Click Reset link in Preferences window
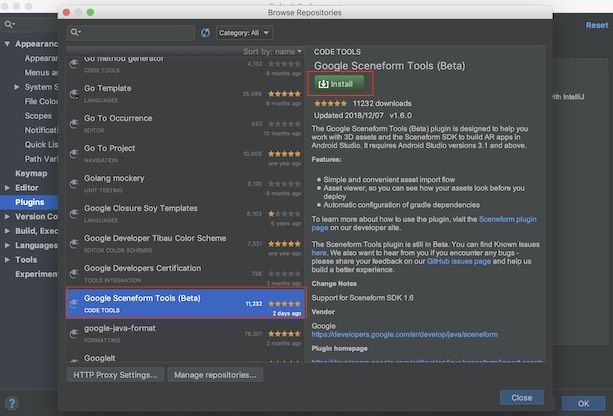 click(x=597, y=25)
